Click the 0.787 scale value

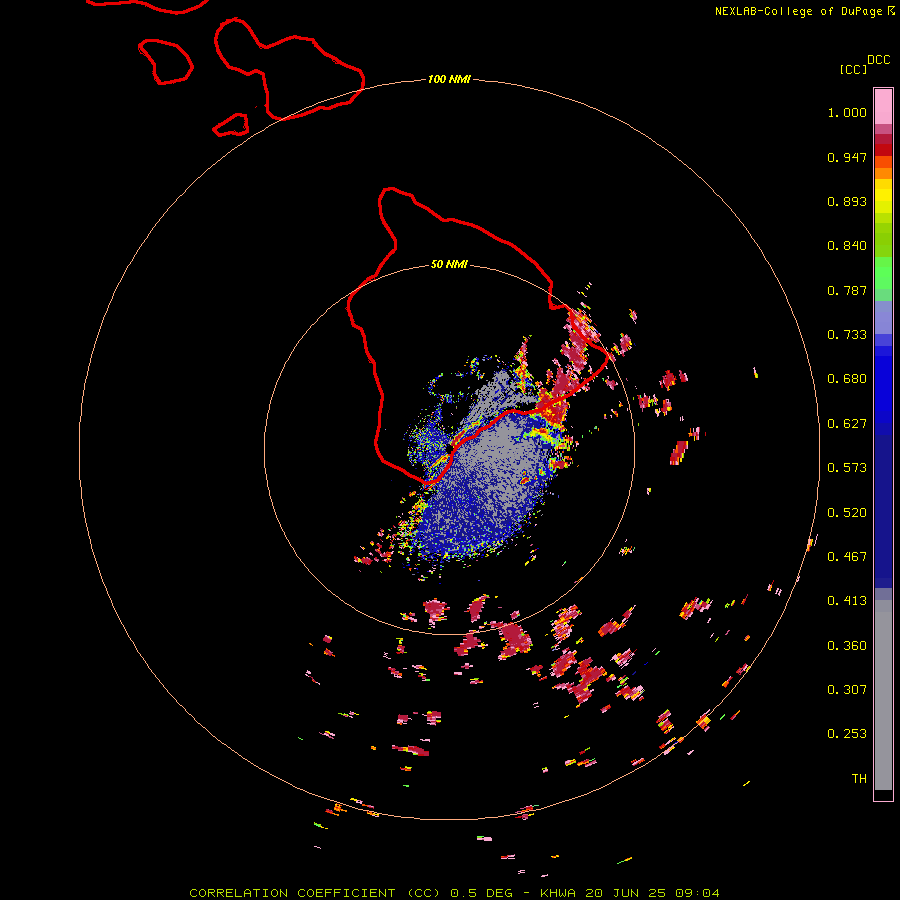(x=847, y=290)
